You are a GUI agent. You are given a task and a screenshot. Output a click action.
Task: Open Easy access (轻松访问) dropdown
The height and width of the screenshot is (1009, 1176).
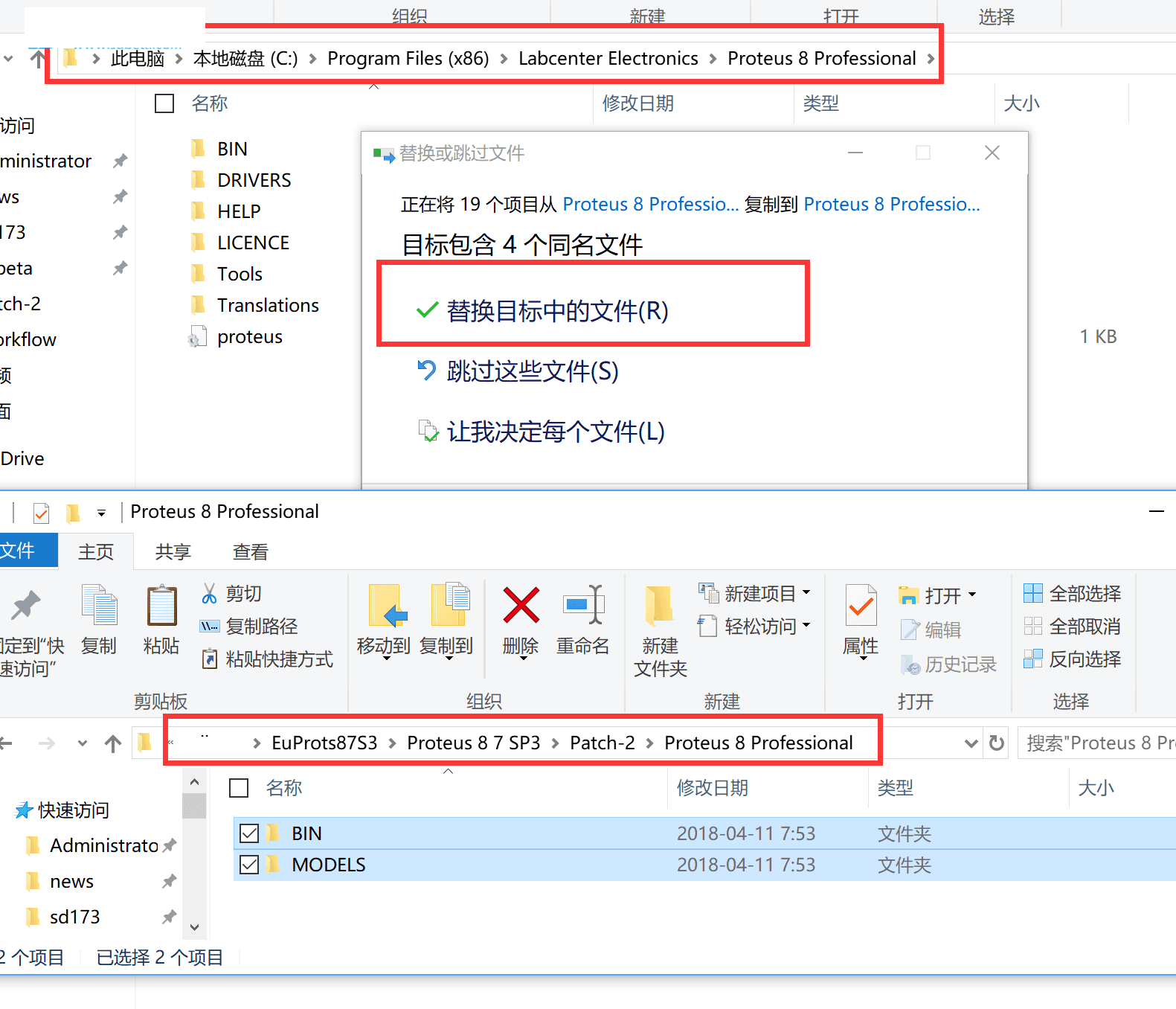click(x=754, y=626)
